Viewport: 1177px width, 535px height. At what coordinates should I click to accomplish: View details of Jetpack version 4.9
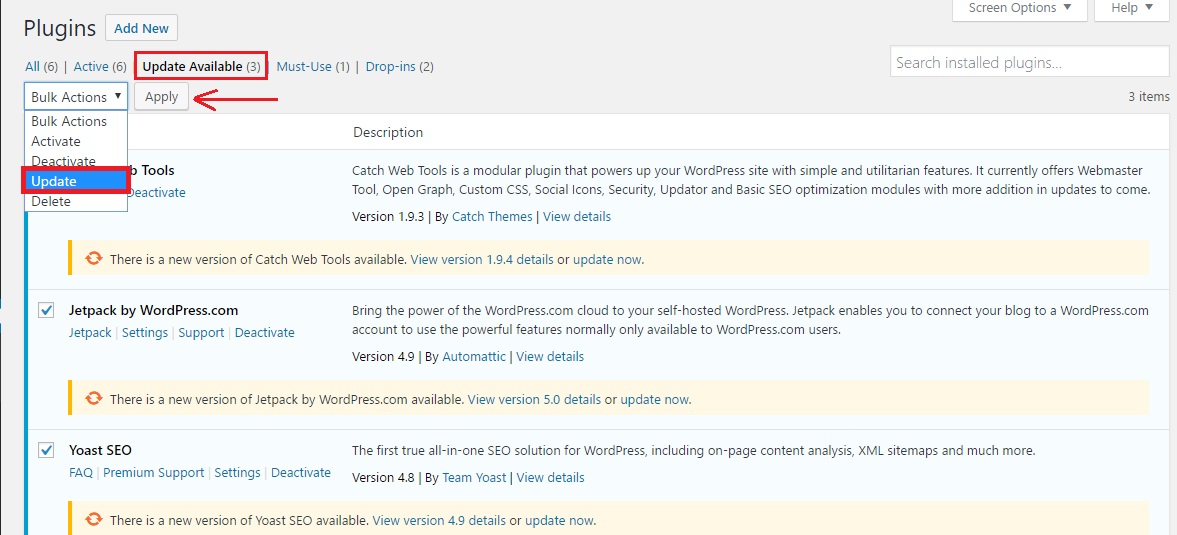(550, 357)
